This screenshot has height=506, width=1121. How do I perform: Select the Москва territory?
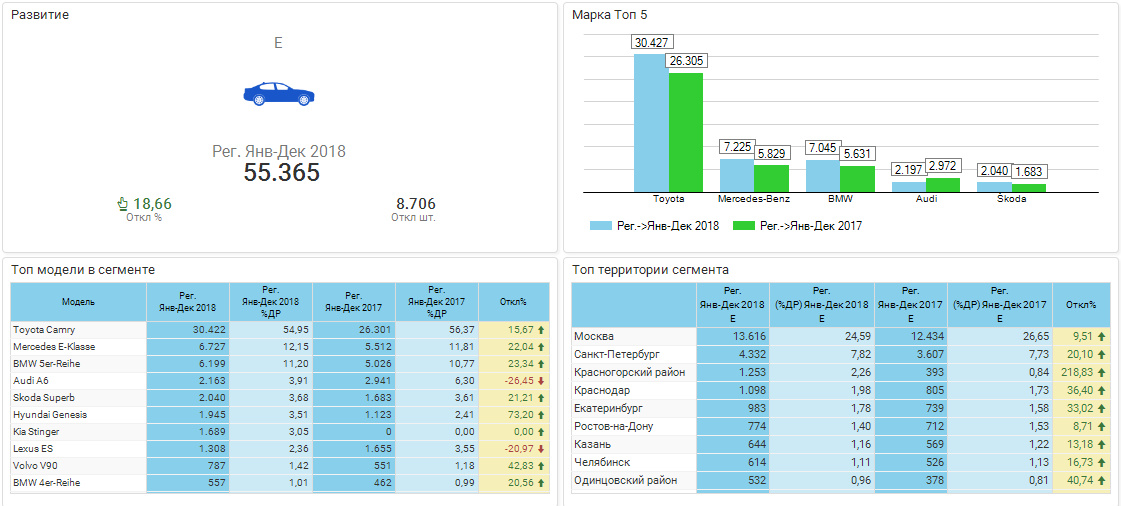pos(594,337)
